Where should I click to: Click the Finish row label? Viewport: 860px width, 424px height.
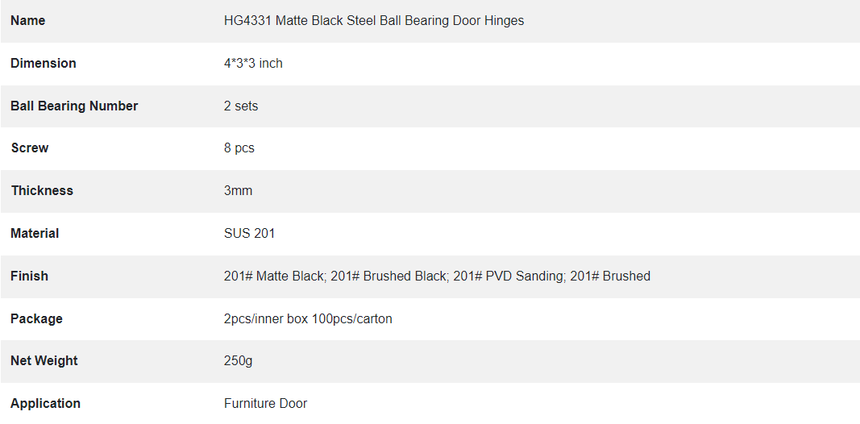[29, 276]
